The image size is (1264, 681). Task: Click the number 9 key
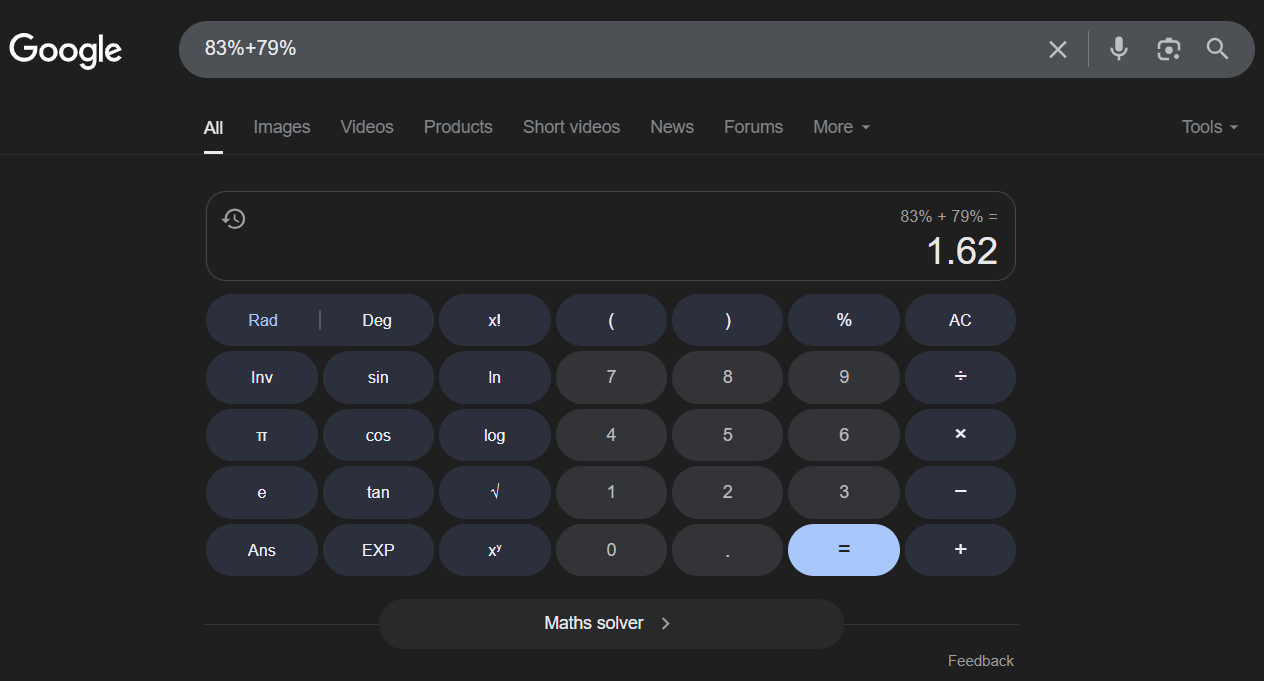click(x=844, y=378)
